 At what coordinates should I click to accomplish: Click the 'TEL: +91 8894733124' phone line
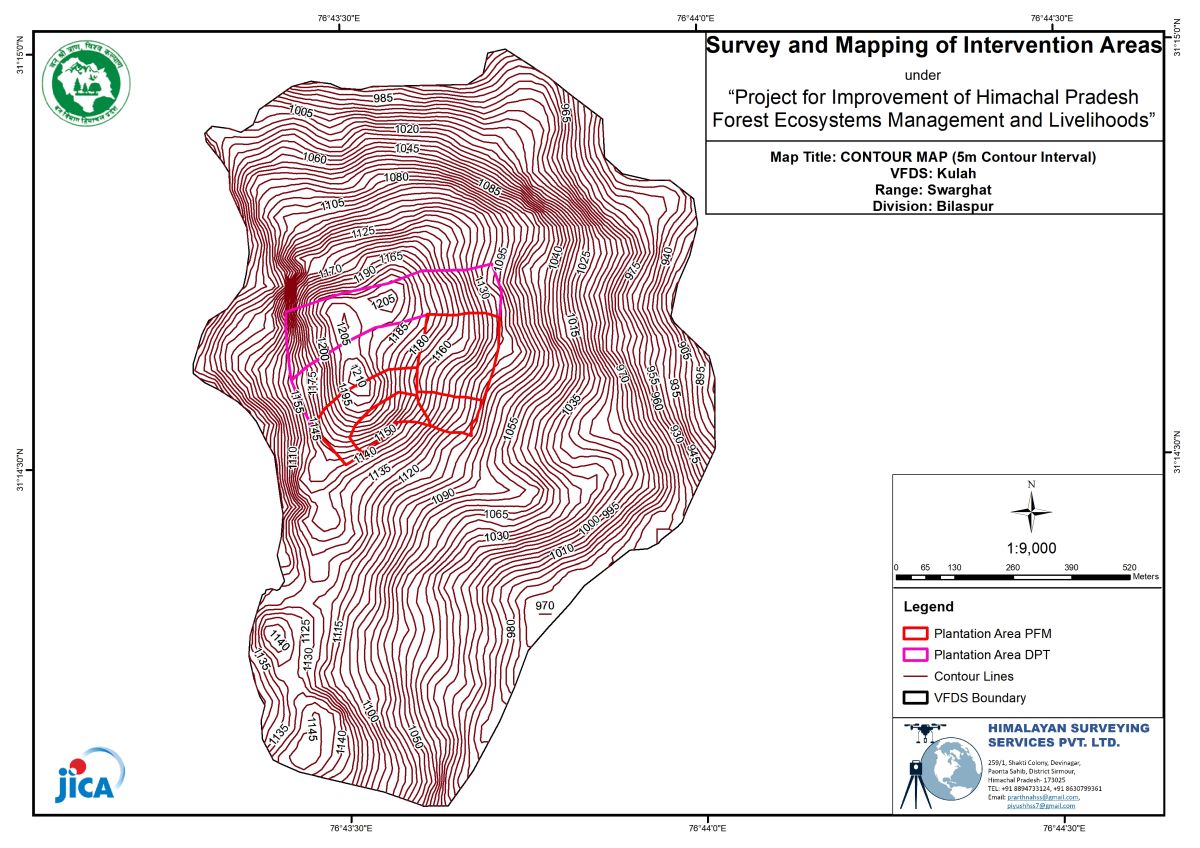pos(1044,788)
